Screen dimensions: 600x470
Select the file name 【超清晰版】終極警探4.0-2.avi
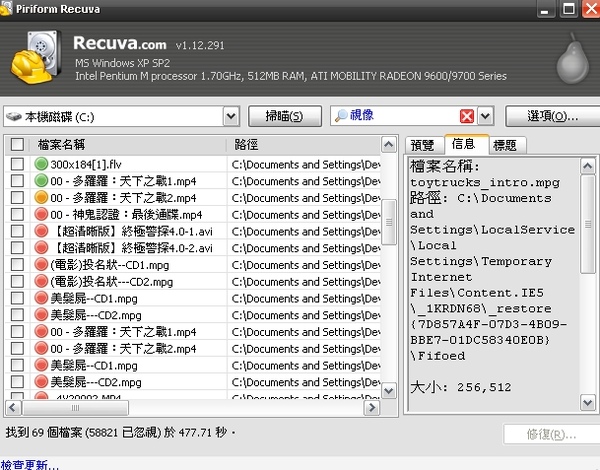pyautogui.click(x=131, y=248)
